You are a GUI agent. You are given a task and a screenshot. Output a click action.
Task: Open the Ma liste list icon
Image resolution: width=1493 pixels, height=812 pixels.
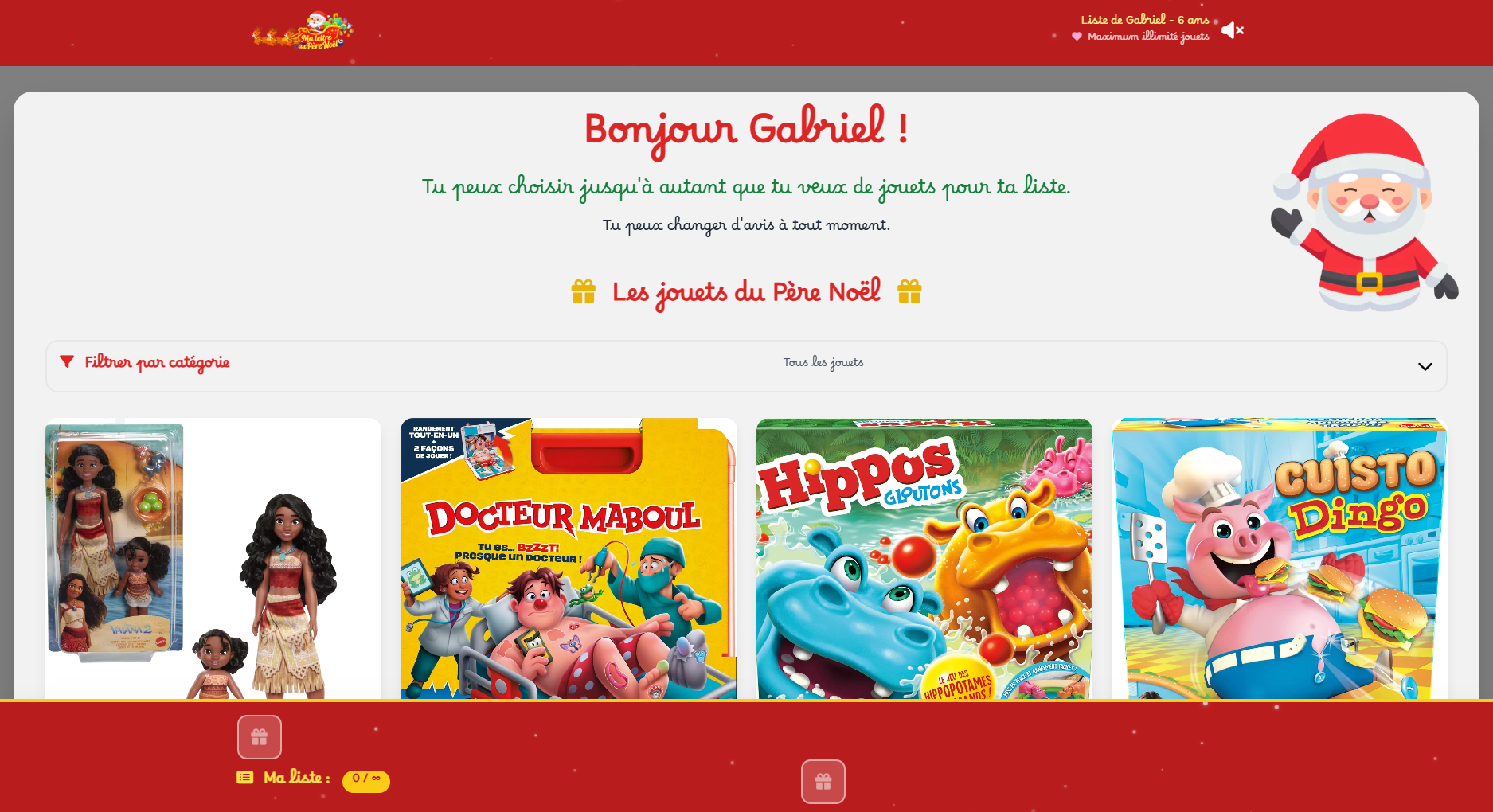tap(245, 778)
